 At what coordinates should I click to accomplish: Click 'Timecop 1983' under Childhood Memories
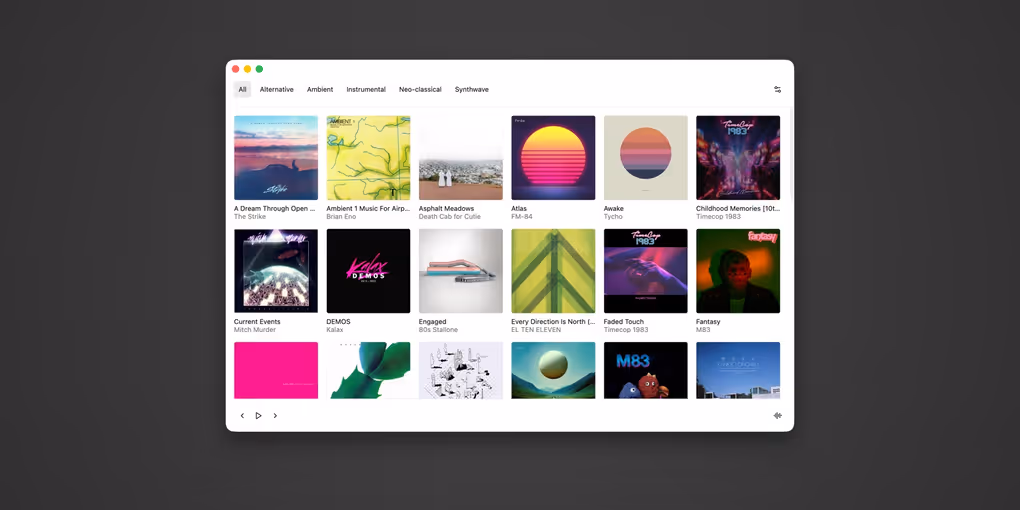coord(718,217)
